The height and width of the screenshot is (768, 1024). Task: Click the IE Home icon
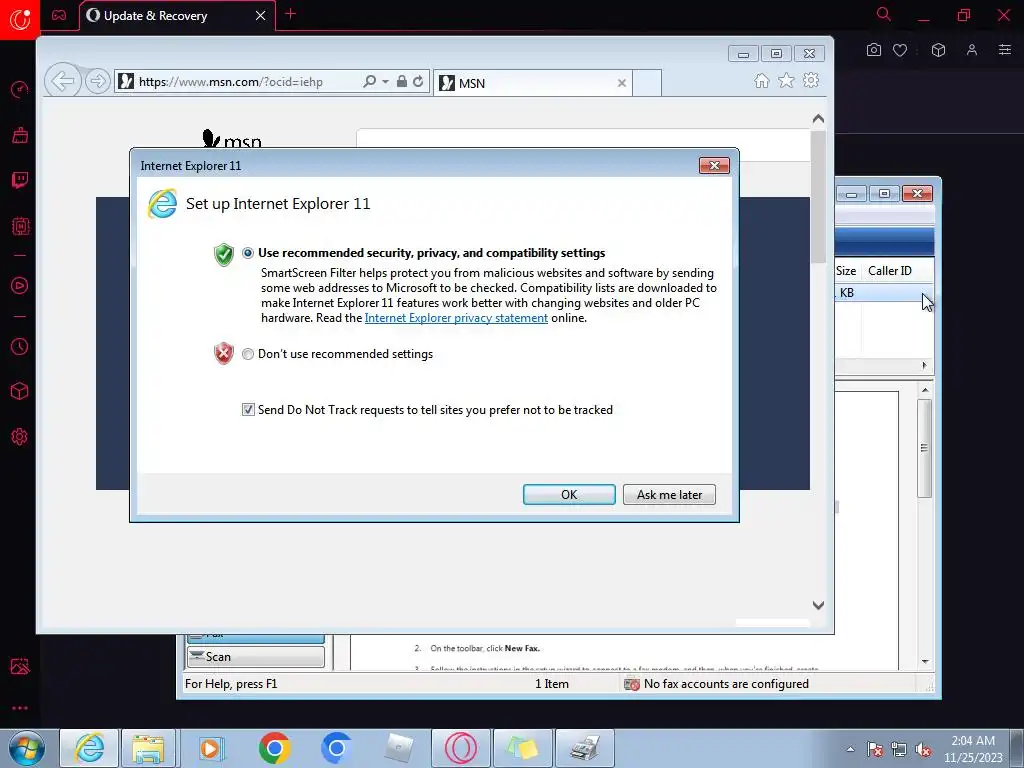761,80
